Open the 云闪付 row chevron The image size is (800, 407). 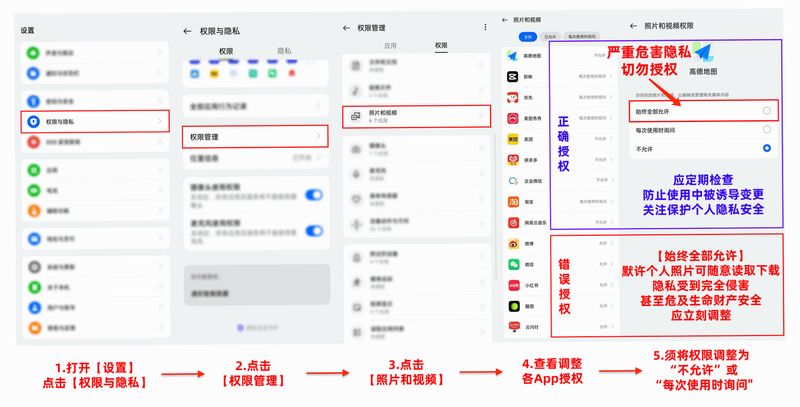612,327
